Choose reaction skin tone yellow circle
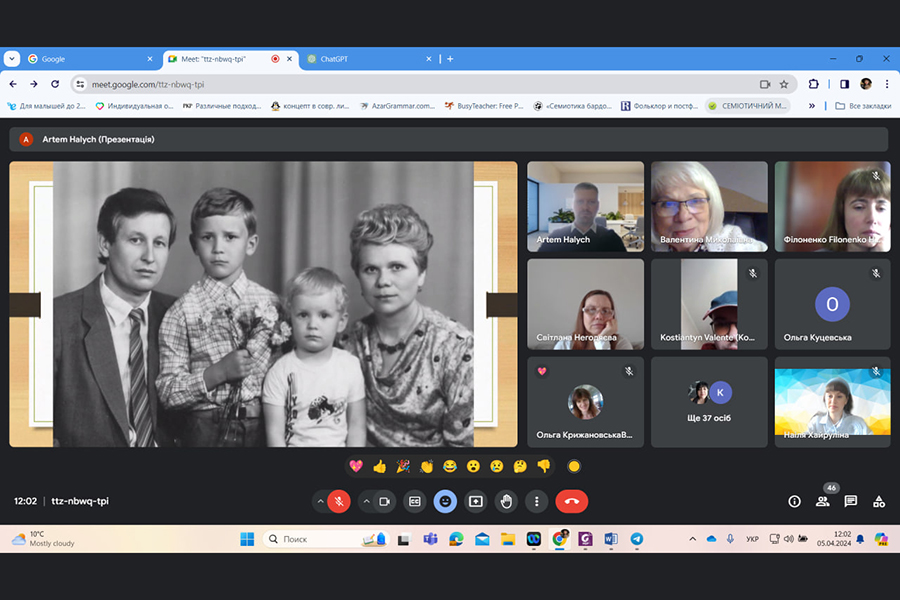 coord(574,466)
